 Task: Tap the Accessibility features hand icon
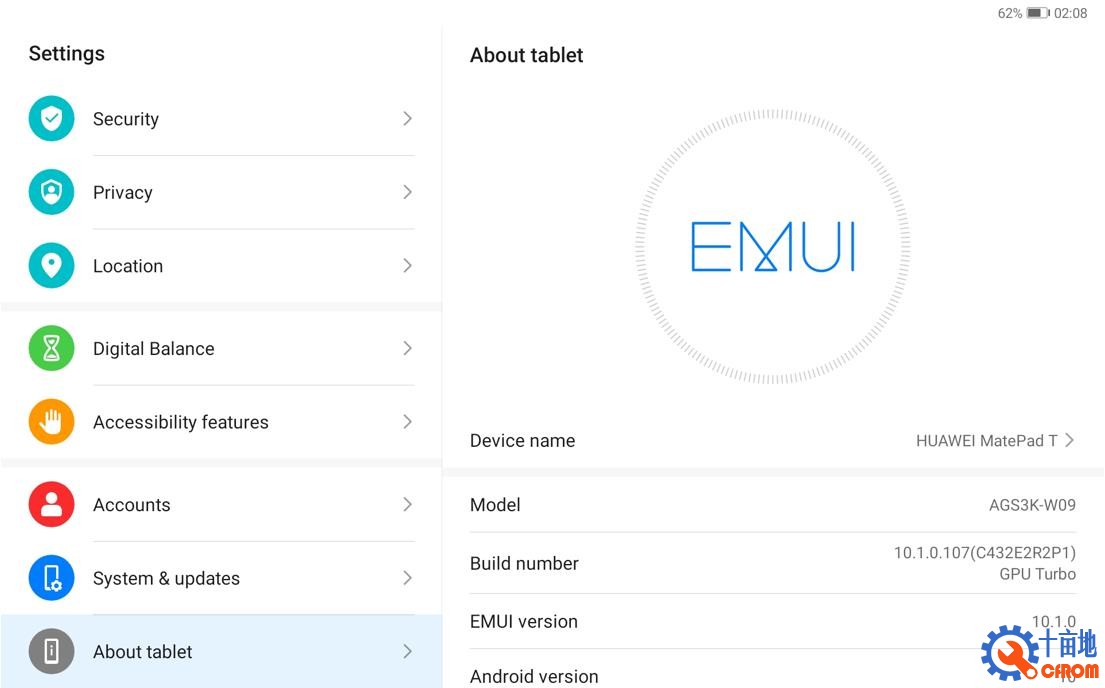[x=51, y=422]
